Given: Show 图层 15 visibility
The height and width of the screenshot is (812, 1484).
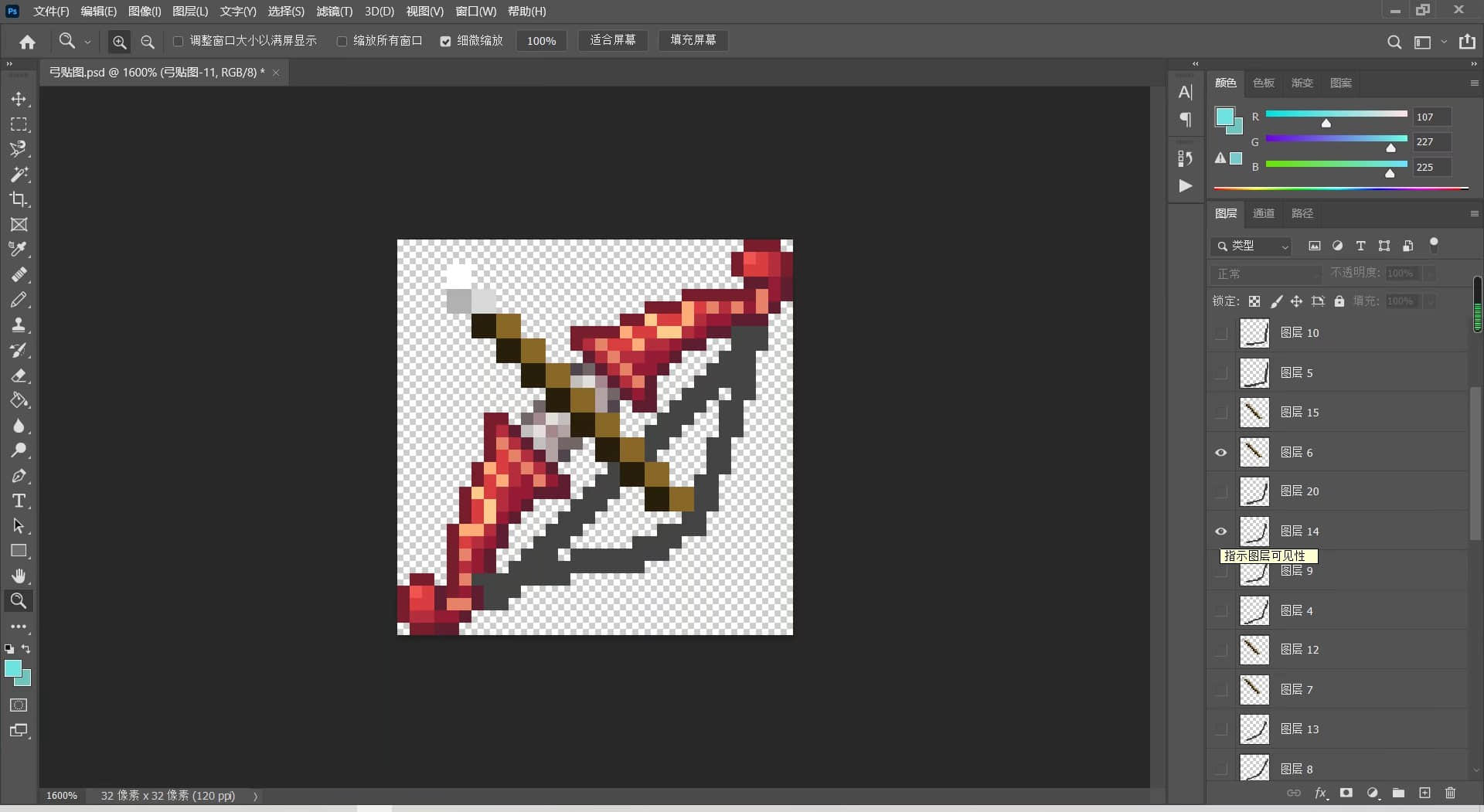Looking at the screenshot, I should tap(1221, 412).
